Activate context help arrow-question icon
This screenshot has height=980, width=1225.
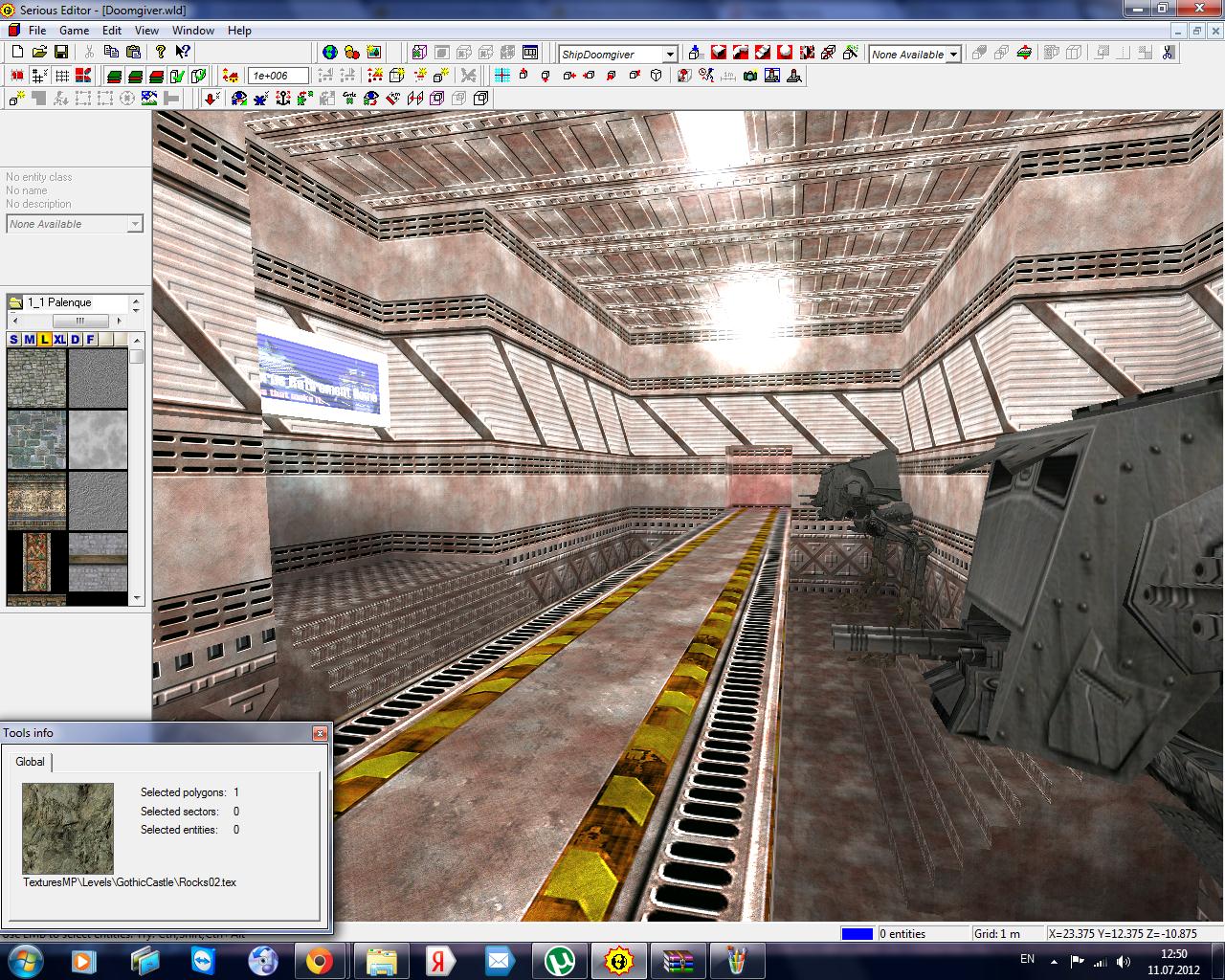(x=182, y=52)
